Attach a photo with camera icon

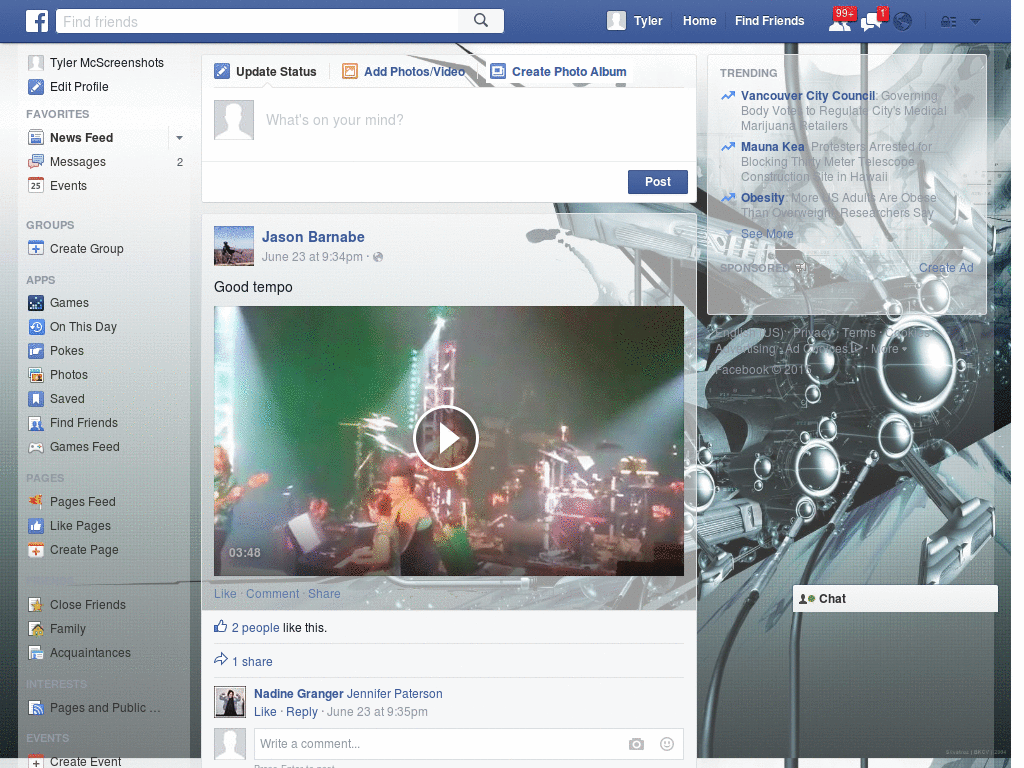point(636,744)
